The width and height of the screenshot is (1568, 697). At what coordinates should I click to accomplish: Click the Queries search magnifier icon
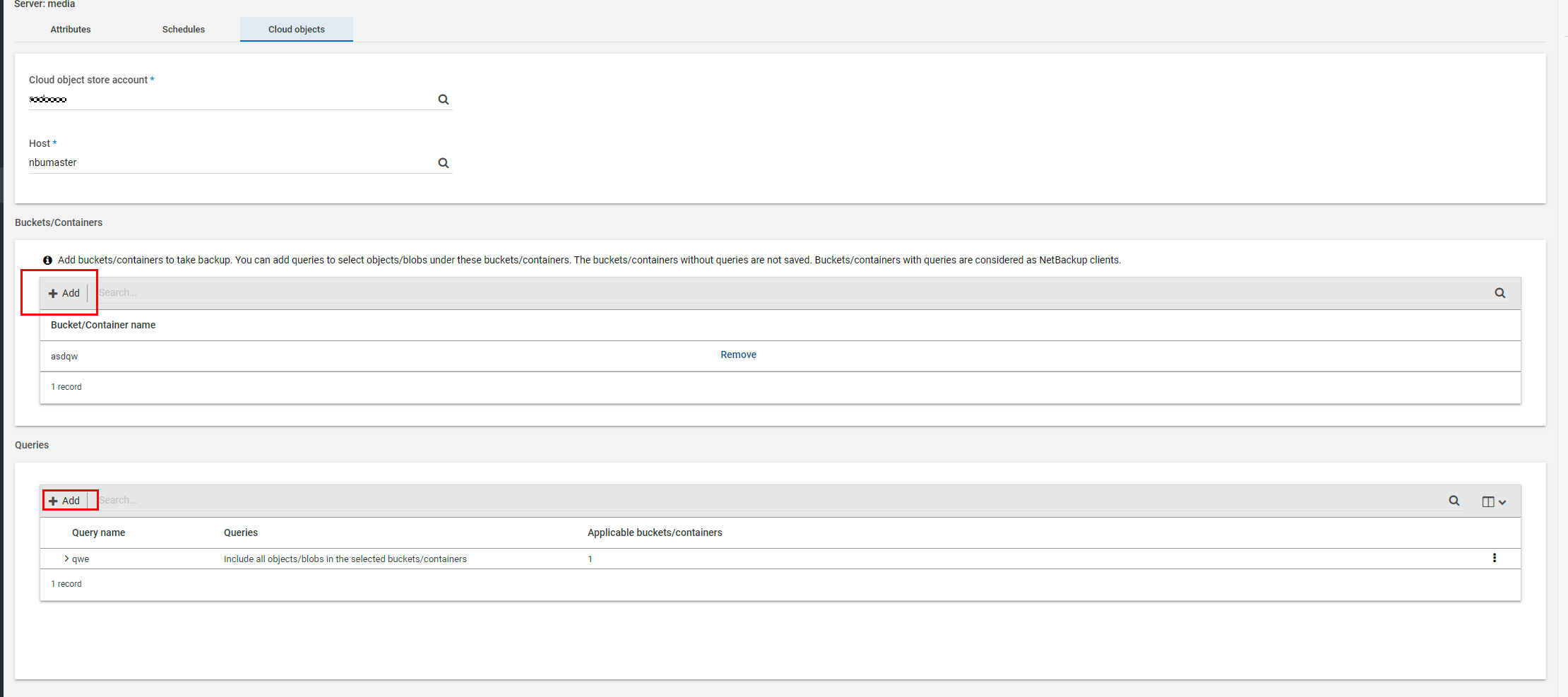tap(1454, 501)
